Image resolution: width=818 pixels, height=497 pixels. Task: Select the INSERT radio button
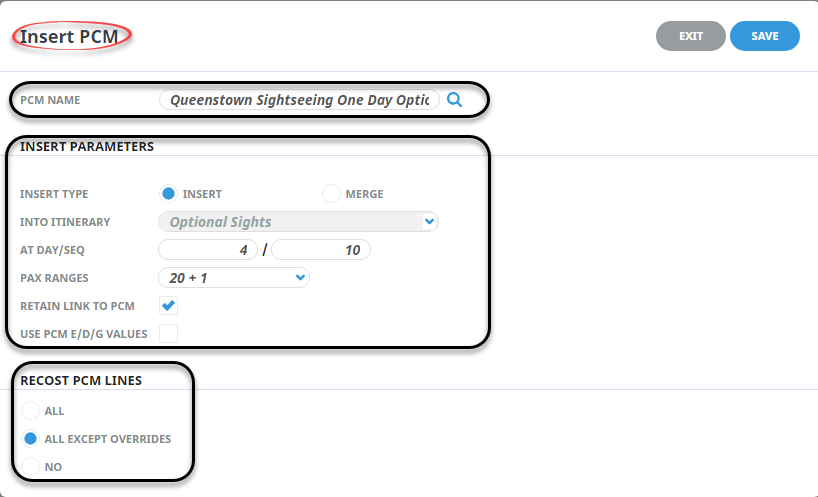pos(168,193)
